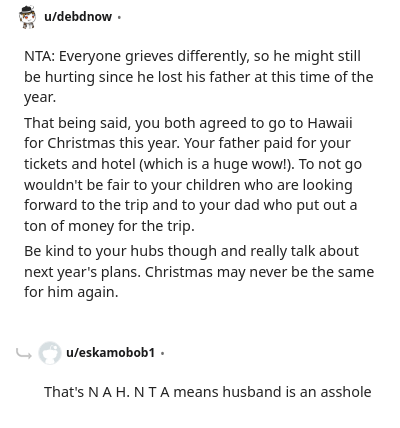The width and height of the screenshot is (400, 428).
Task: Click the dot separator after u/debdnow
Action: click(x=119, y=17)
